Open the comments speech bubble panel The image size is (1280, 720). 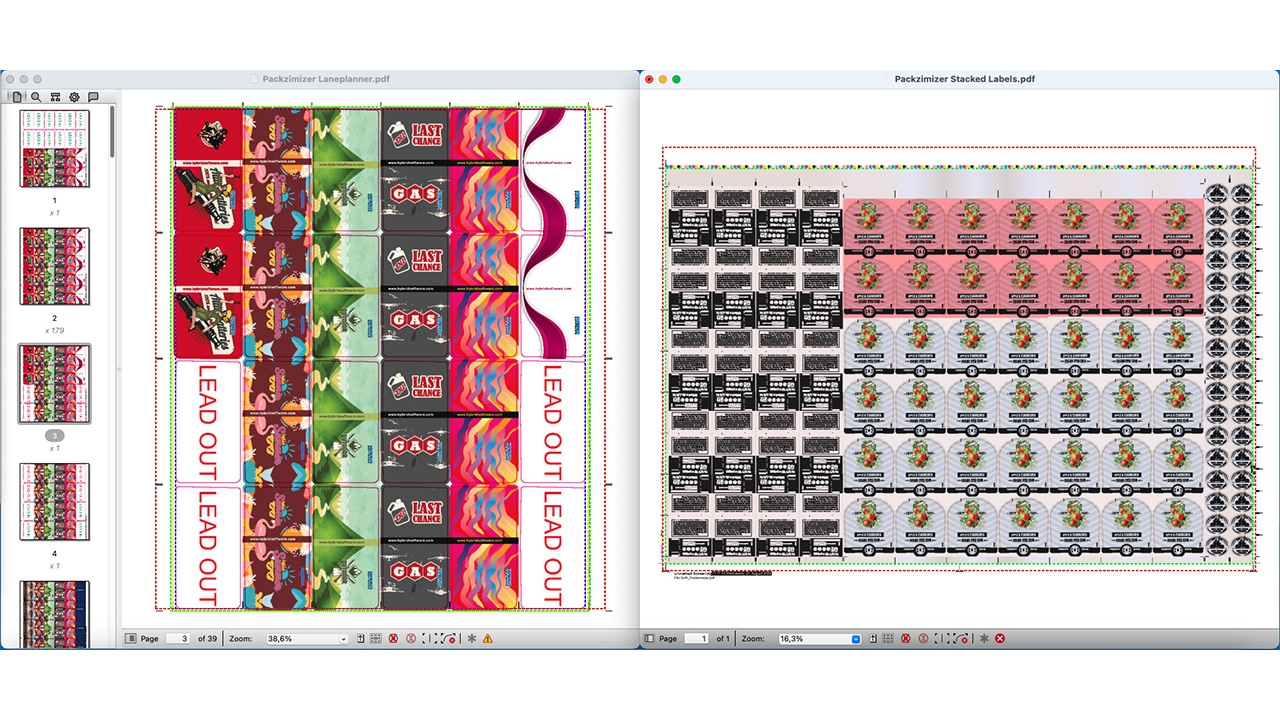pos(93,97)
